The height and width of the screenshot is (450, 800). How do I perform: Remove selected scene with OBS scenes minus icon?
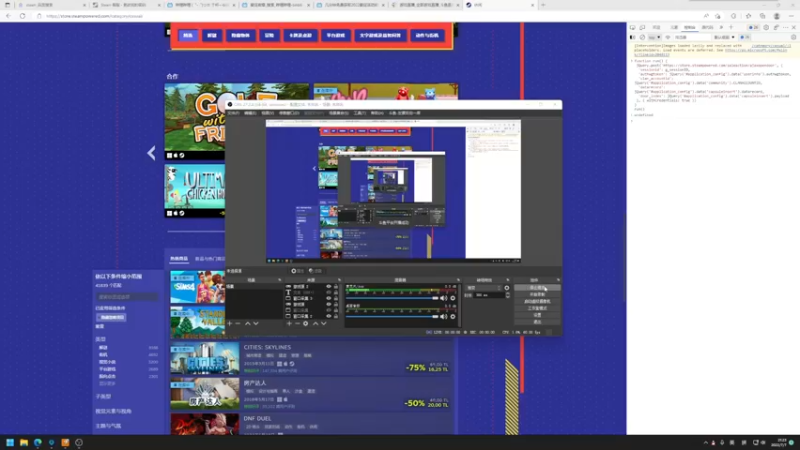(238, 323)
